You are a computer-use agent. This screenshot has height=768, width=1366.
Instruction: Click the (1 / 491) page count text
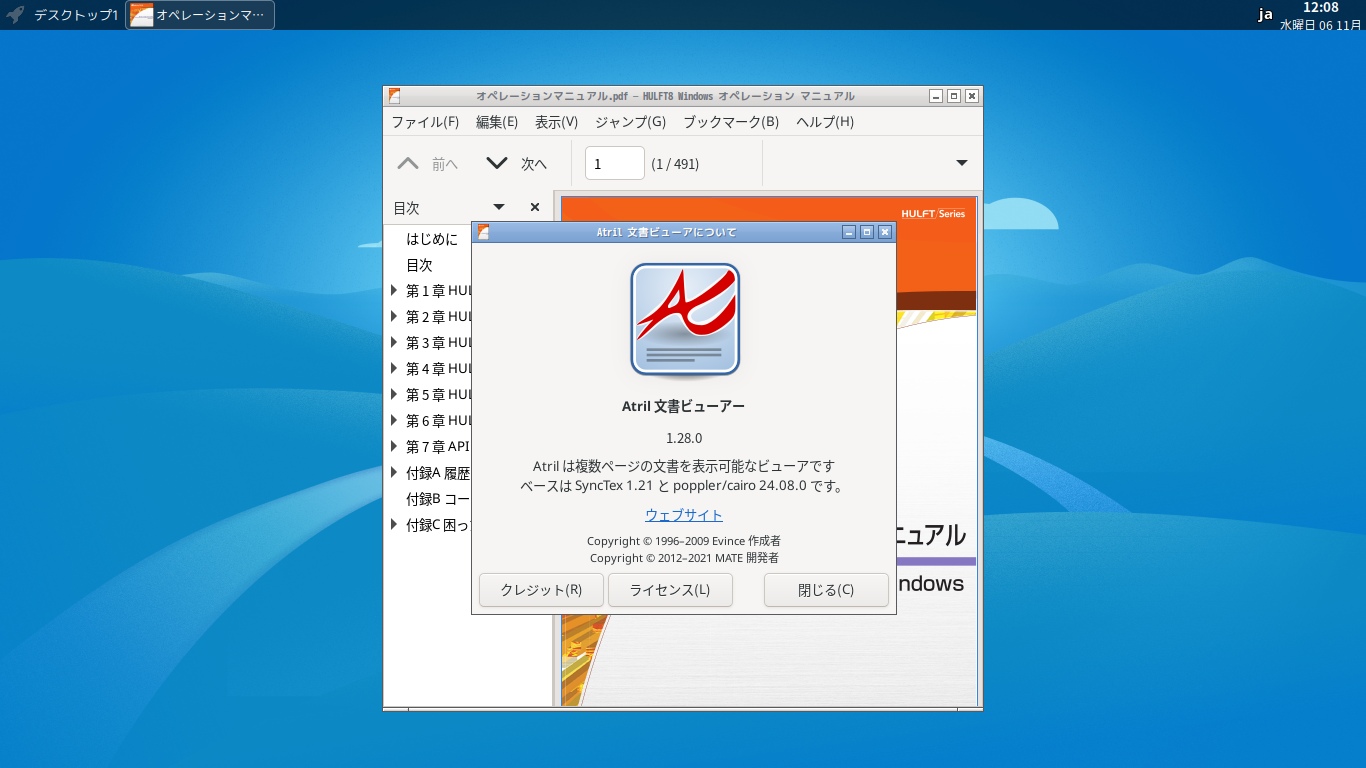coord(675,164)
